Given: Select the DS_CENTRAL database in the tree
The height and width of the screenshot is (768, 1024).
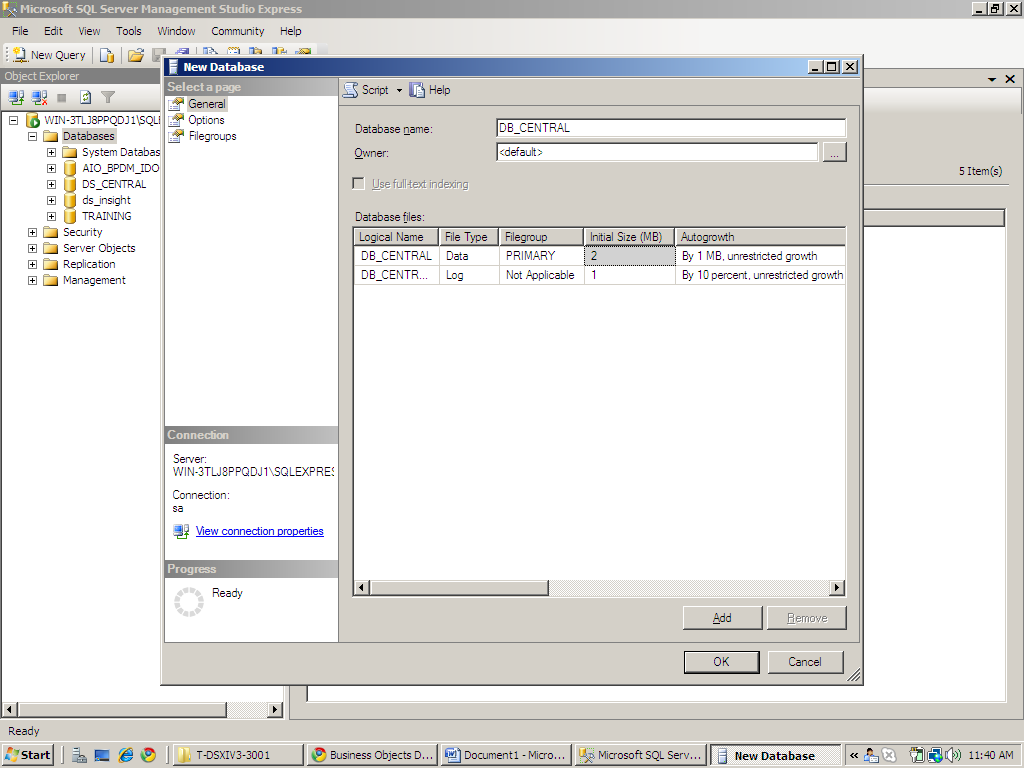Looking at the screenshot, I should pos(114,184).
